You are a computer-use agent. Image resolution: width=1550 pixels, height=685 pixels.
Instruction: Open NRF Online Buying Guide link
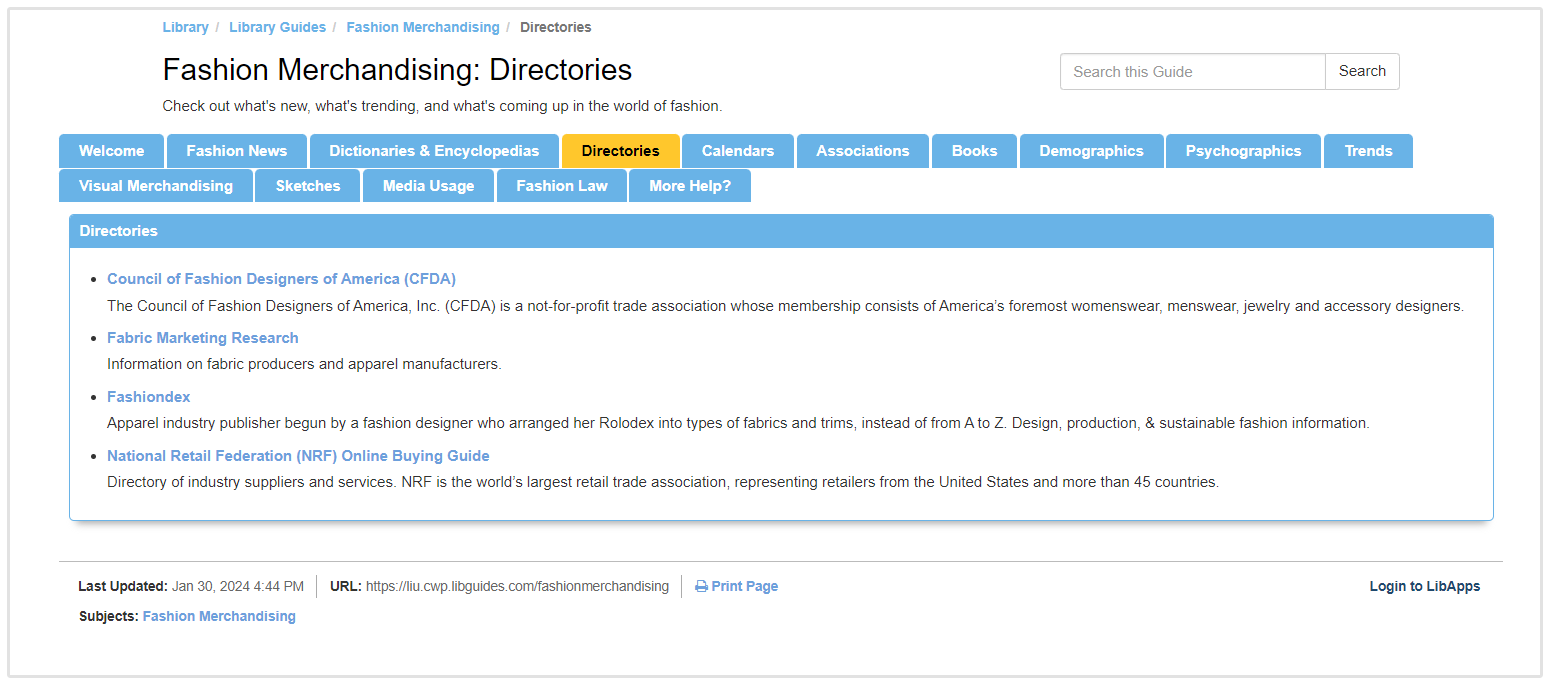(298, 456)
